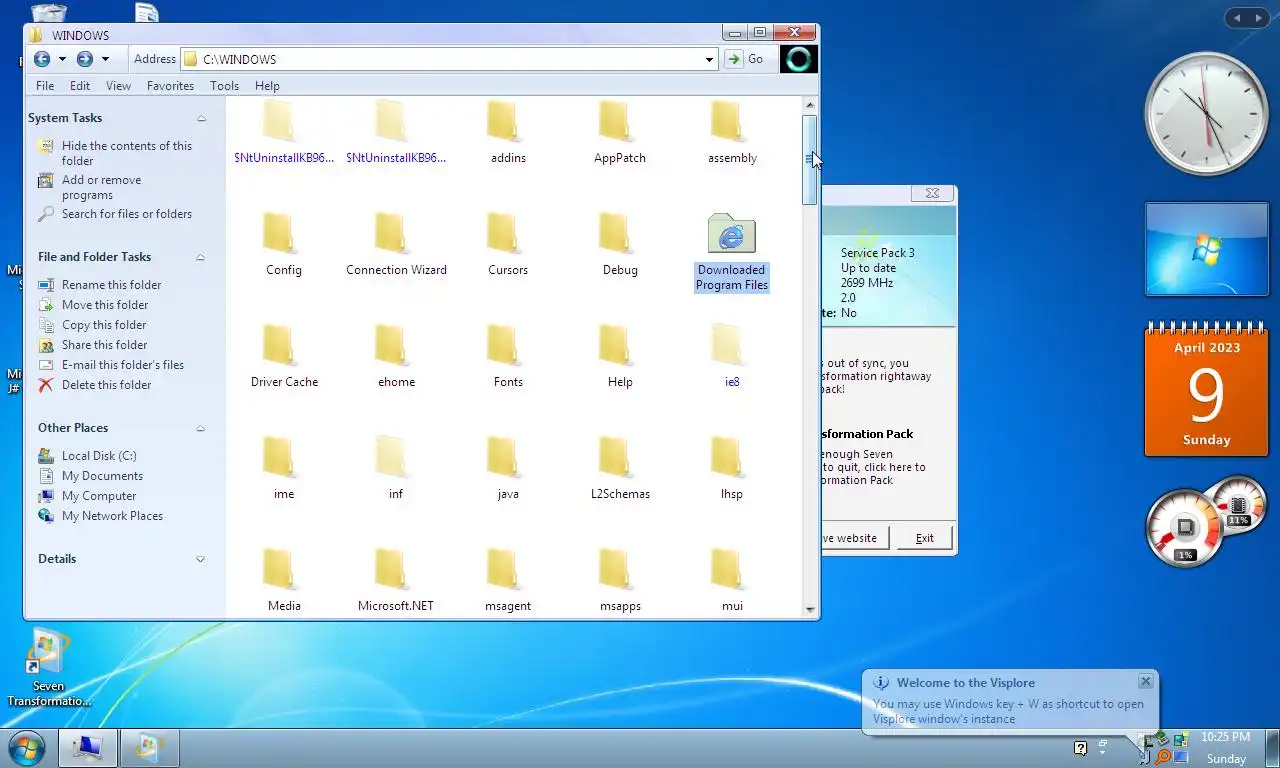
Task: Close the Welcome to the Visplore balloon
Action: tap(1145, 681)
